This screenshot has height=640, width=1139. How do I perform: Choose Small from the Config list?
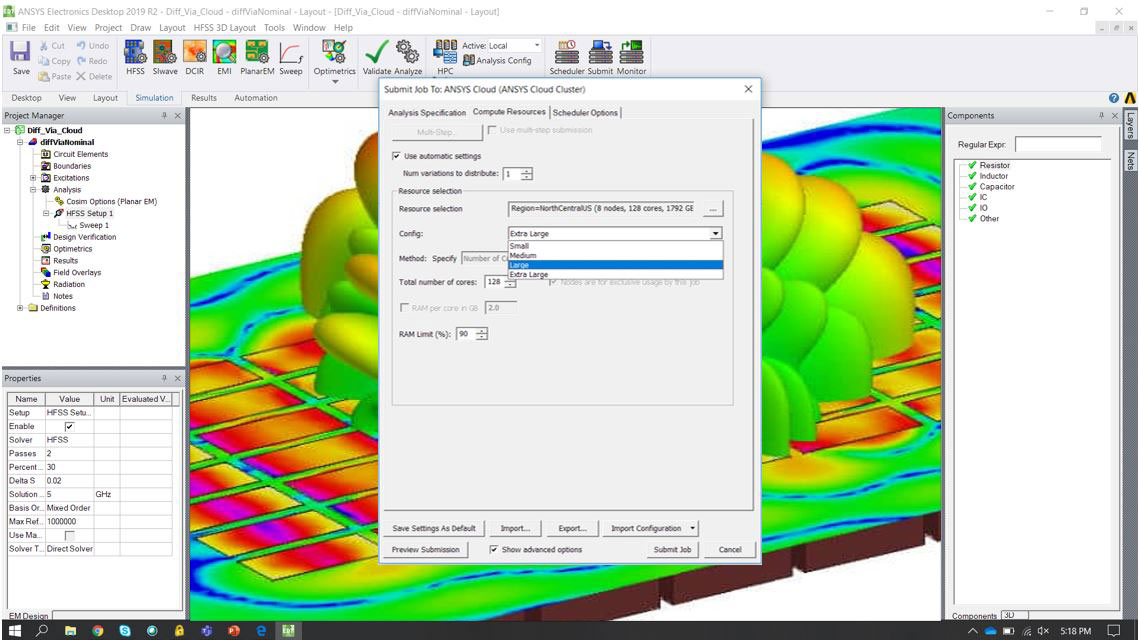point(615,246)
